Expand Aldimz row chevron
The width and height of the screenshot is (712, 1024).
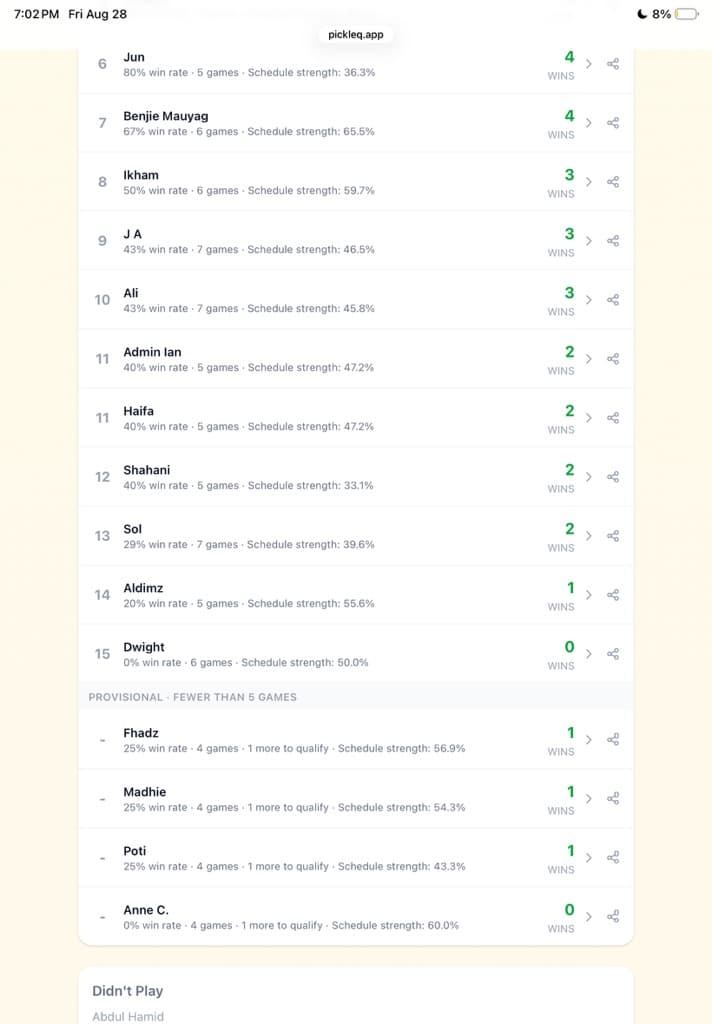tap(589, 595)
